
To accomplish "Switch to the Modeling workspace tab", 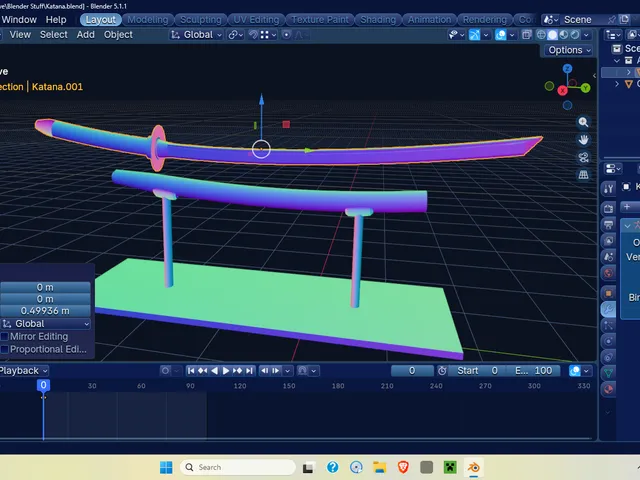I will point(148,20).
